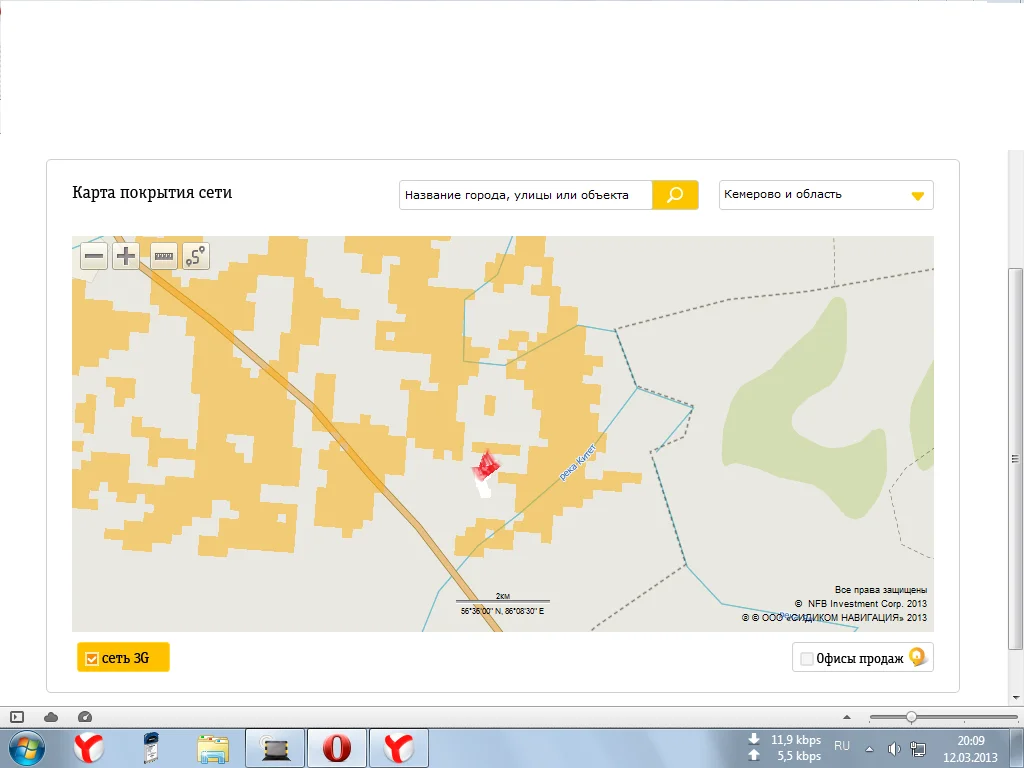Click the река Китат river label
The width and height of the screenshot is (1024, 768).
(577, 462)
